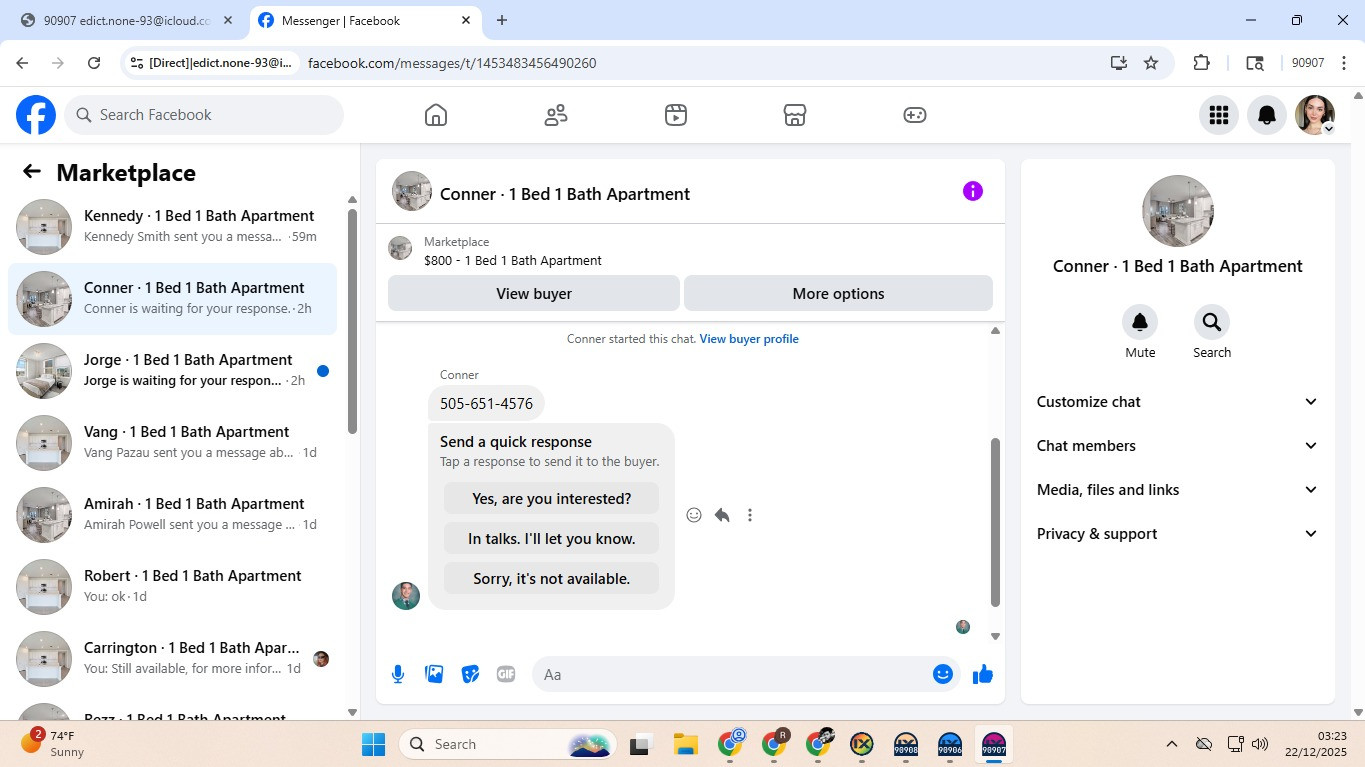Open the View buyer profile link
This screenshot has width=1365, height=767.
749,339
